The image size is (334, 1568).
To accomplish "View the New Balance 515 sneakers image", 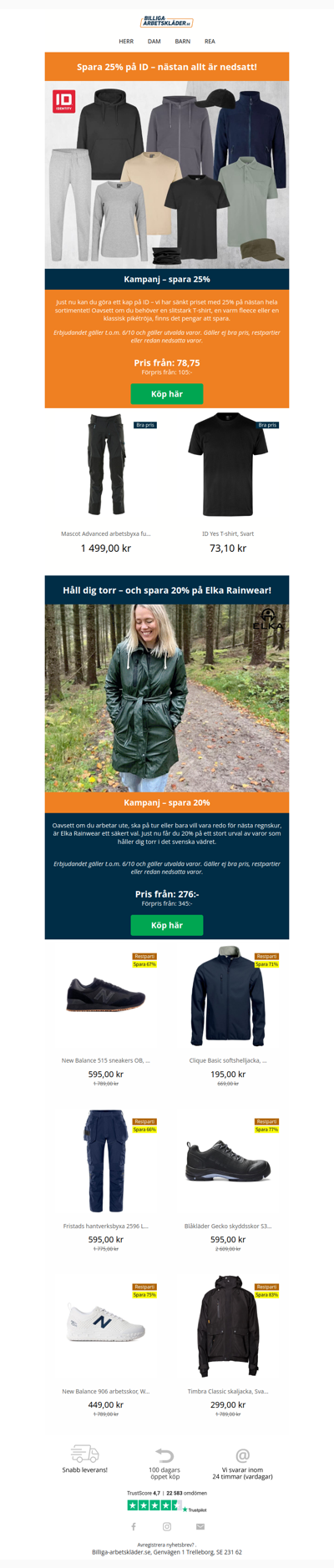I will pos(106,994).
